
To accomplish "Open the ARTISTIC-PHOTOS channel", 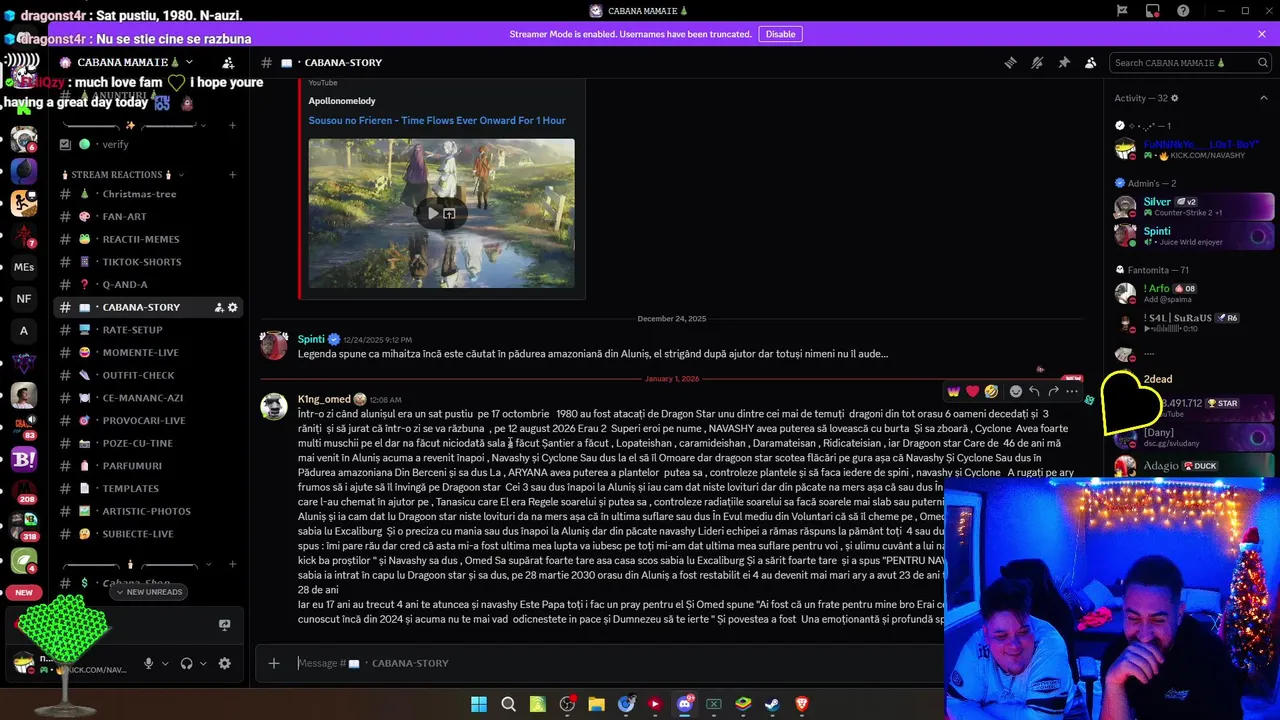I will pos(148,511).
